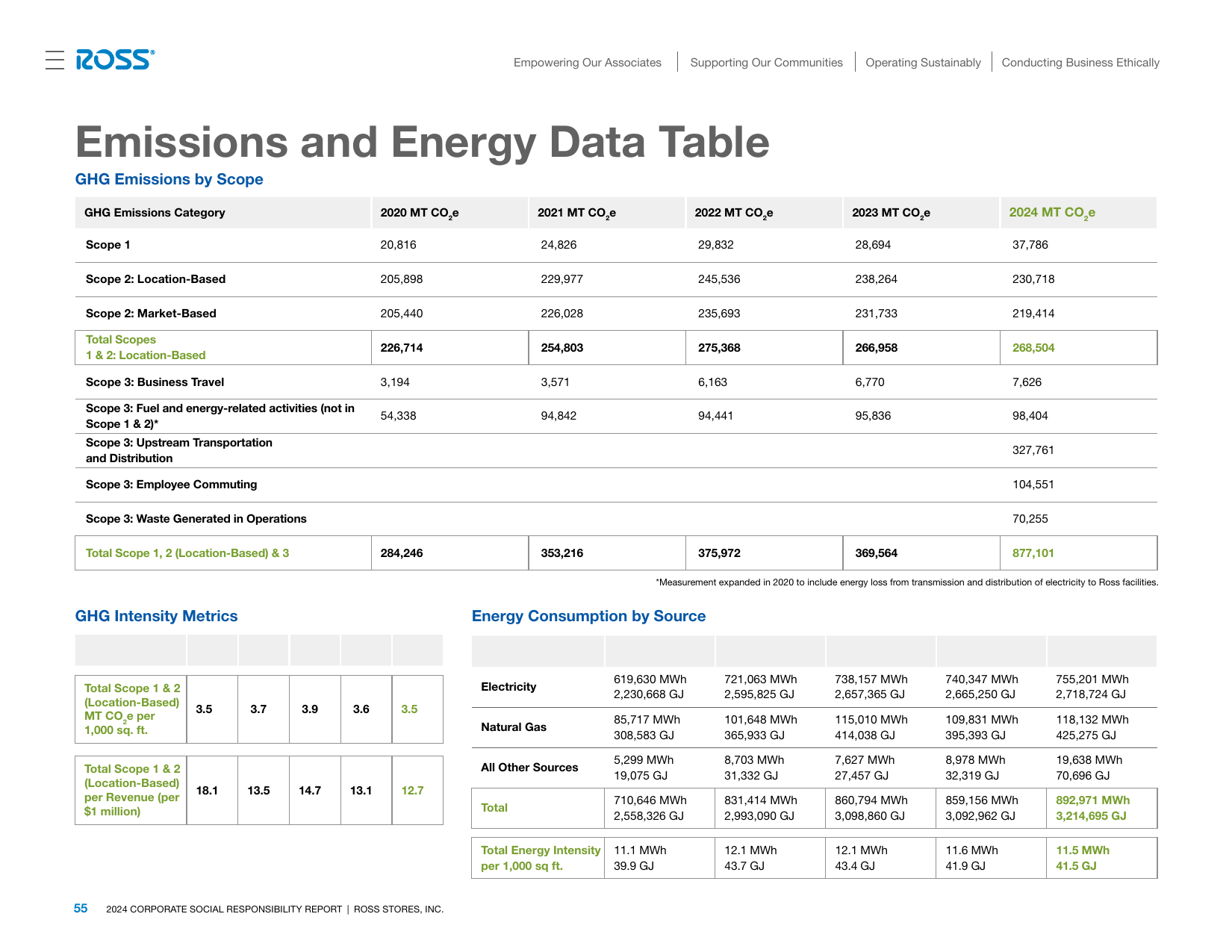The width and height of the screenshot is (1232, 952).
Task: Open Empowering Our Associates section
Action: [x=588, y=63]
